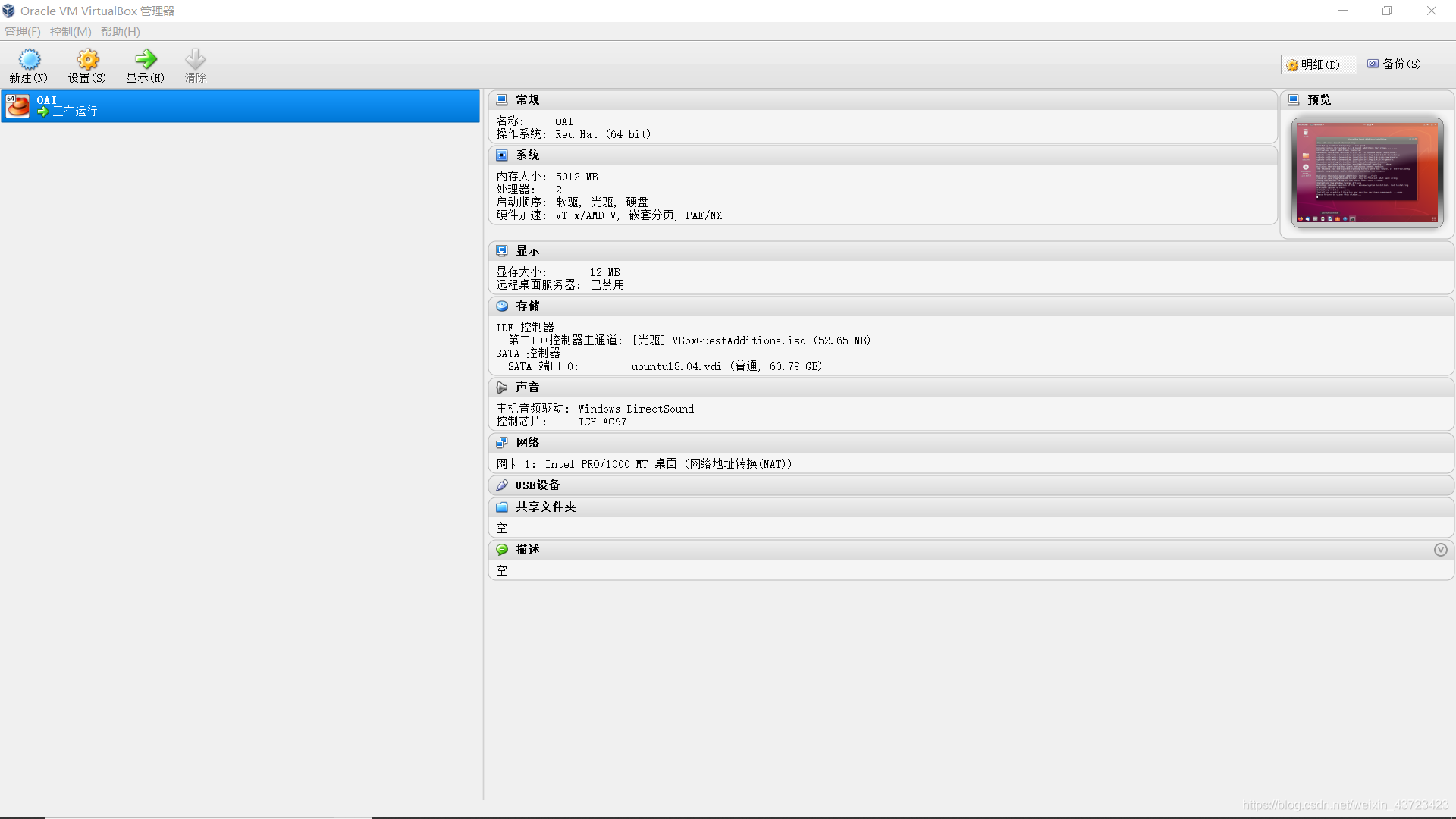Open the 显示 section header link

(528, 250)
